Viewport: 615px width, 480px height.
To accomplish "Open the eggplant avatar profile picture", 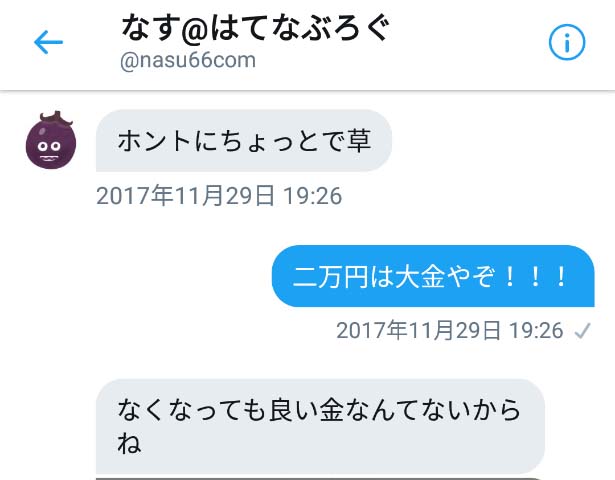I will pyautogui.click(x=51, y=140).
